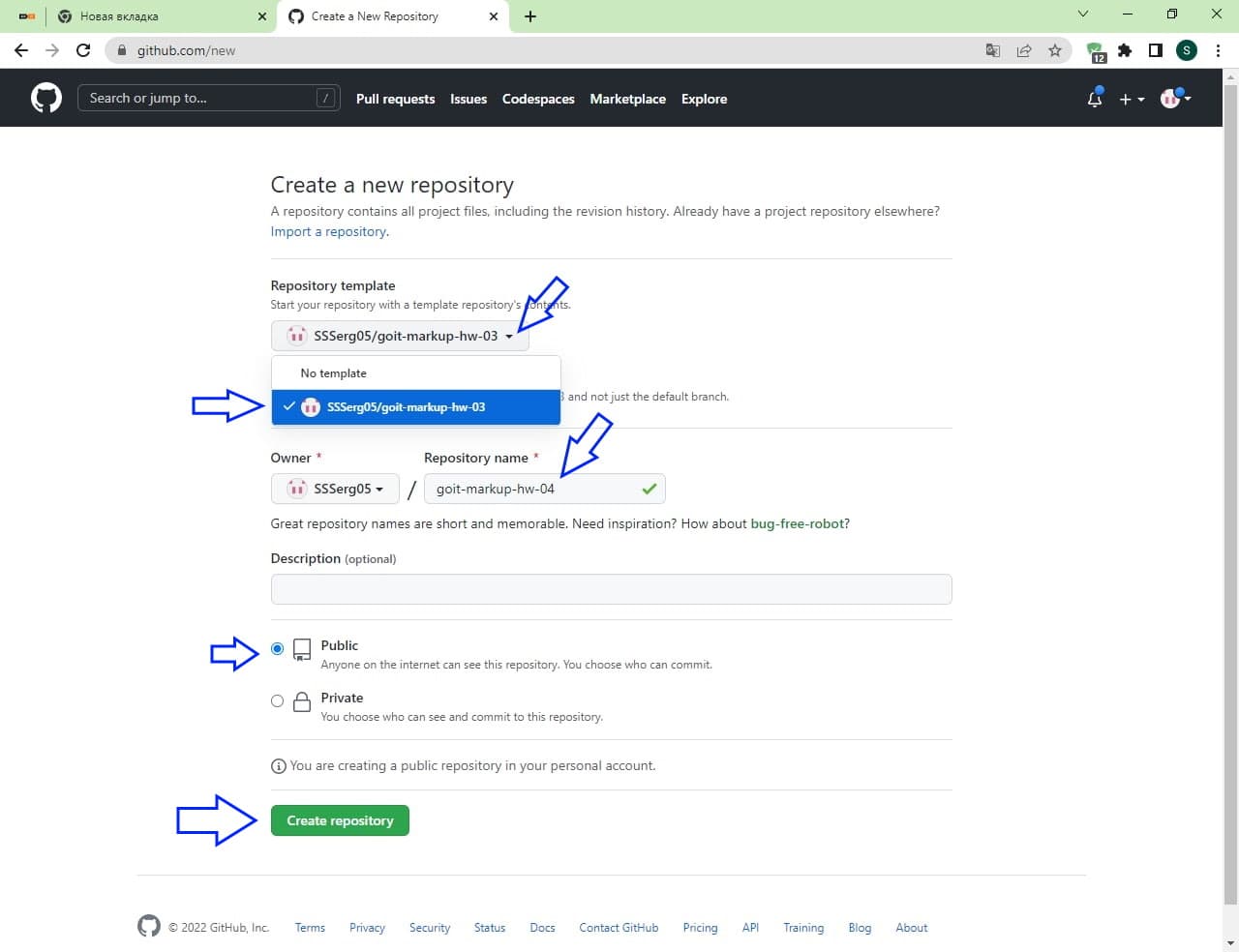Open Issues page
The image size is (1239, 952).
click(468, 99)
